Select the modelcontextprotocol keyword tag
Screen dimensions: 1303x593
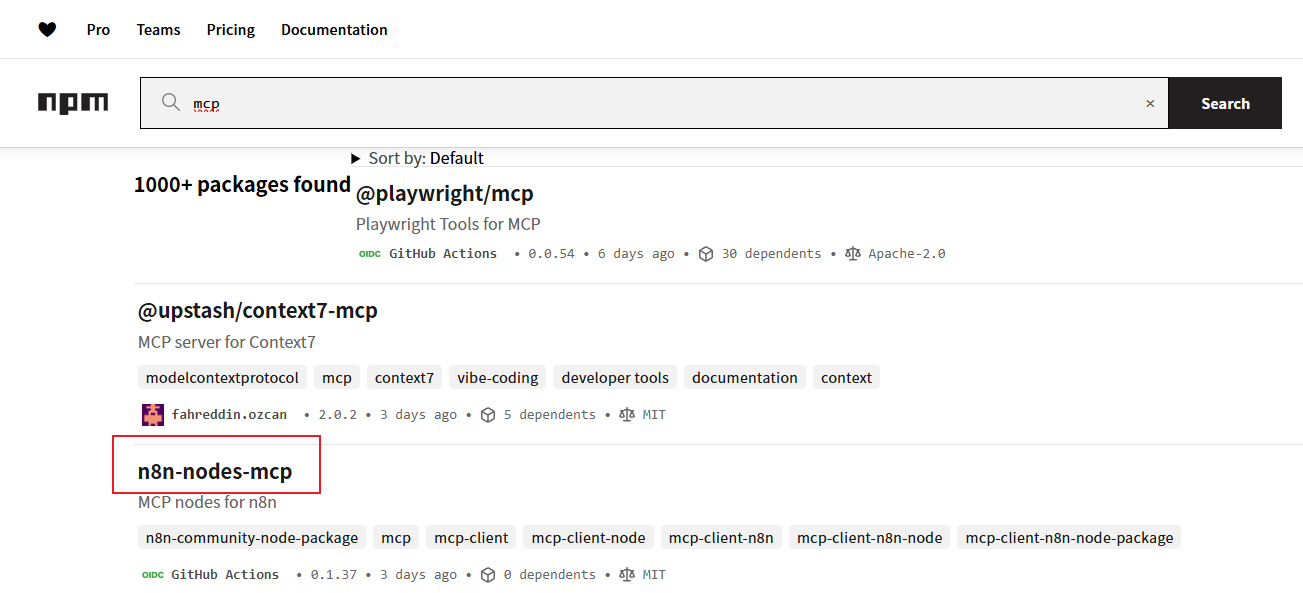coord(222,378)
